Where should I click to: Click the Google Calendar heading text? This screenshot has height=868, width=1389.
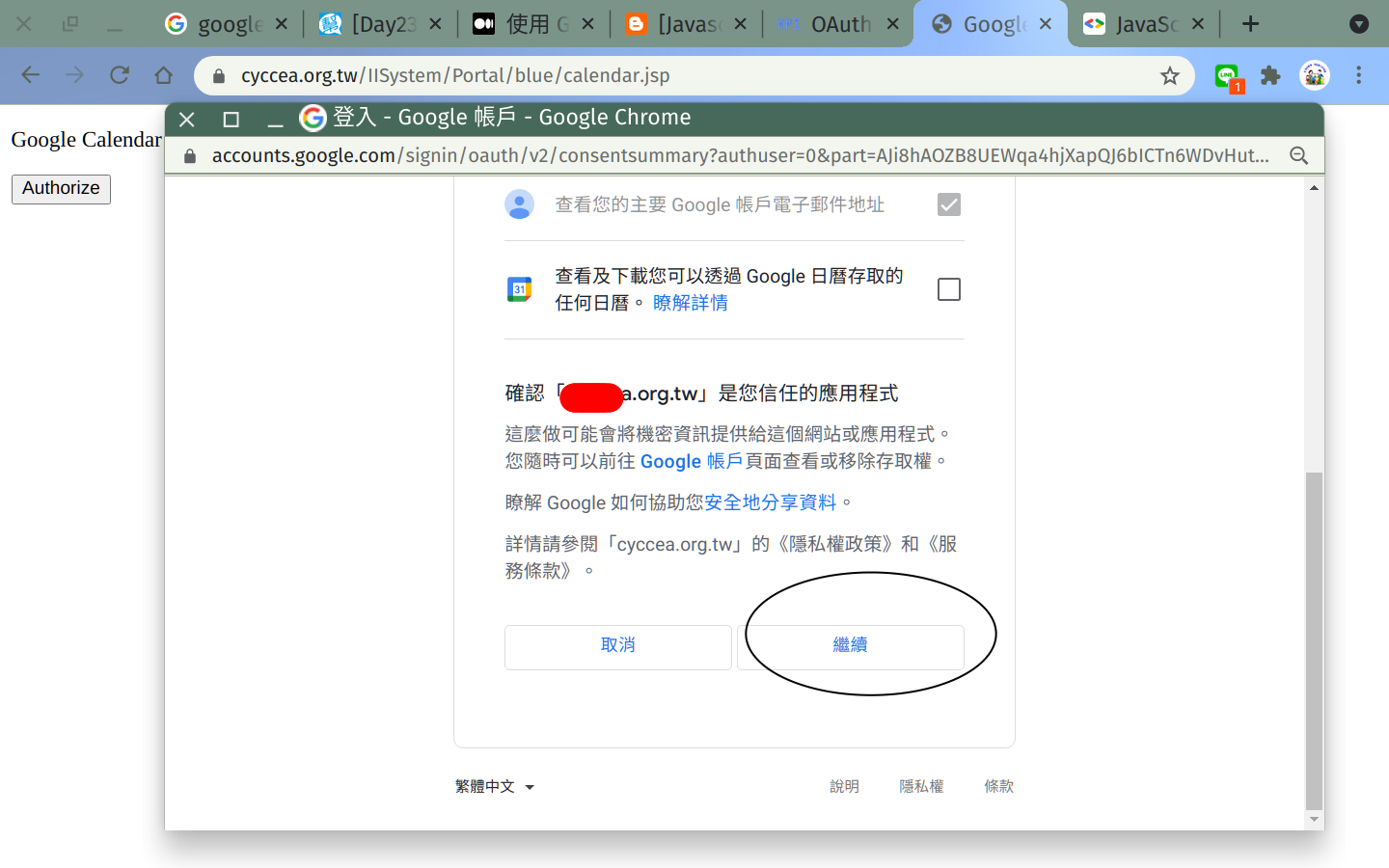[x=86, y=140]
